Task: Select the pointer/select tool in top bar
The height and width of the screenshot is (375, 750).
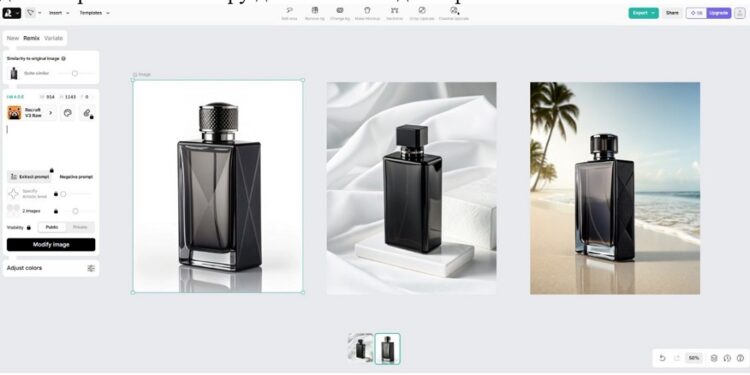Action: click(x=31, y=13)
